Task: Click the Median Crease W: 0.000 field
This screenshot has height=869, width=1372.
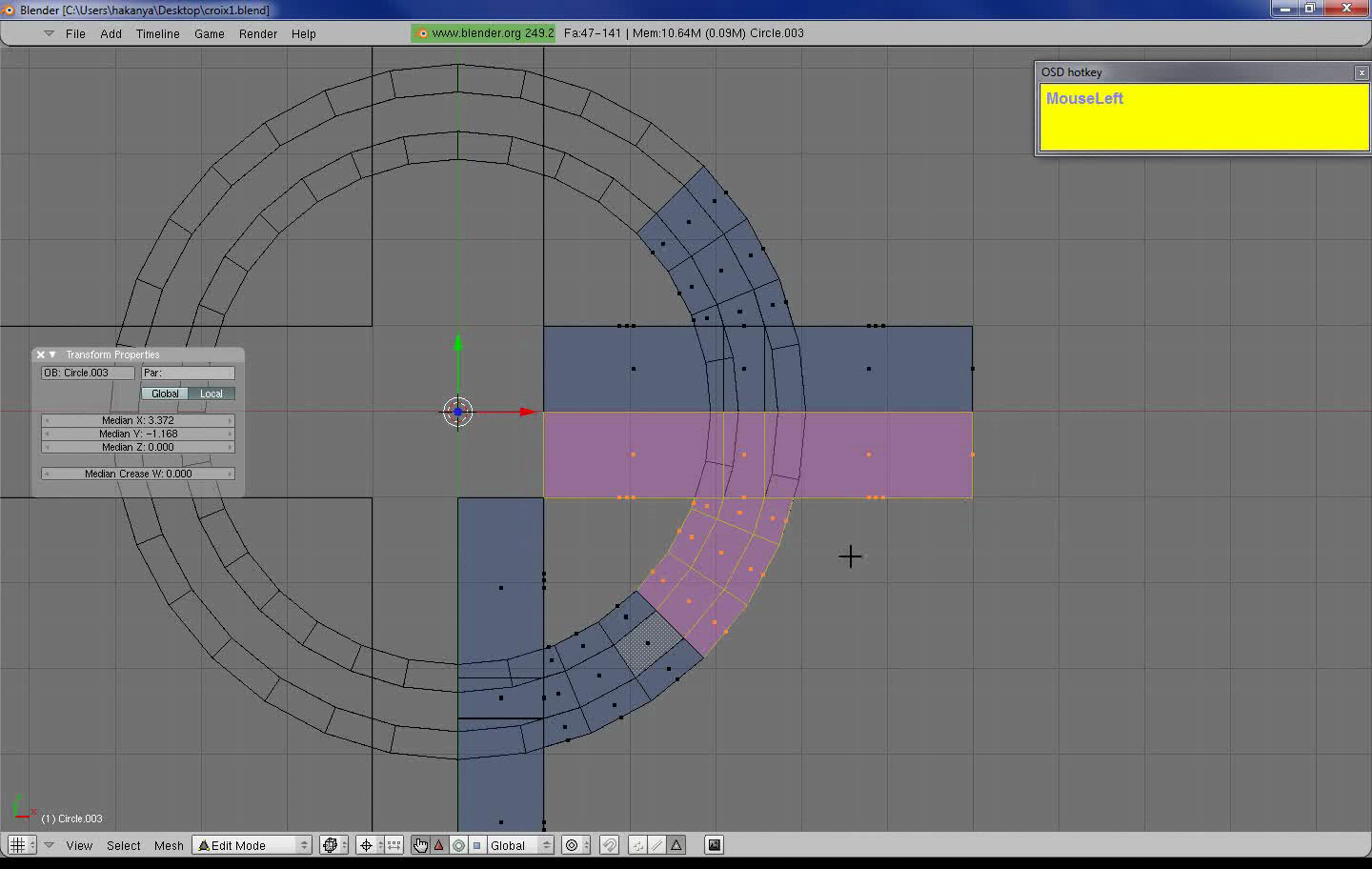Action: coord(138,474)
